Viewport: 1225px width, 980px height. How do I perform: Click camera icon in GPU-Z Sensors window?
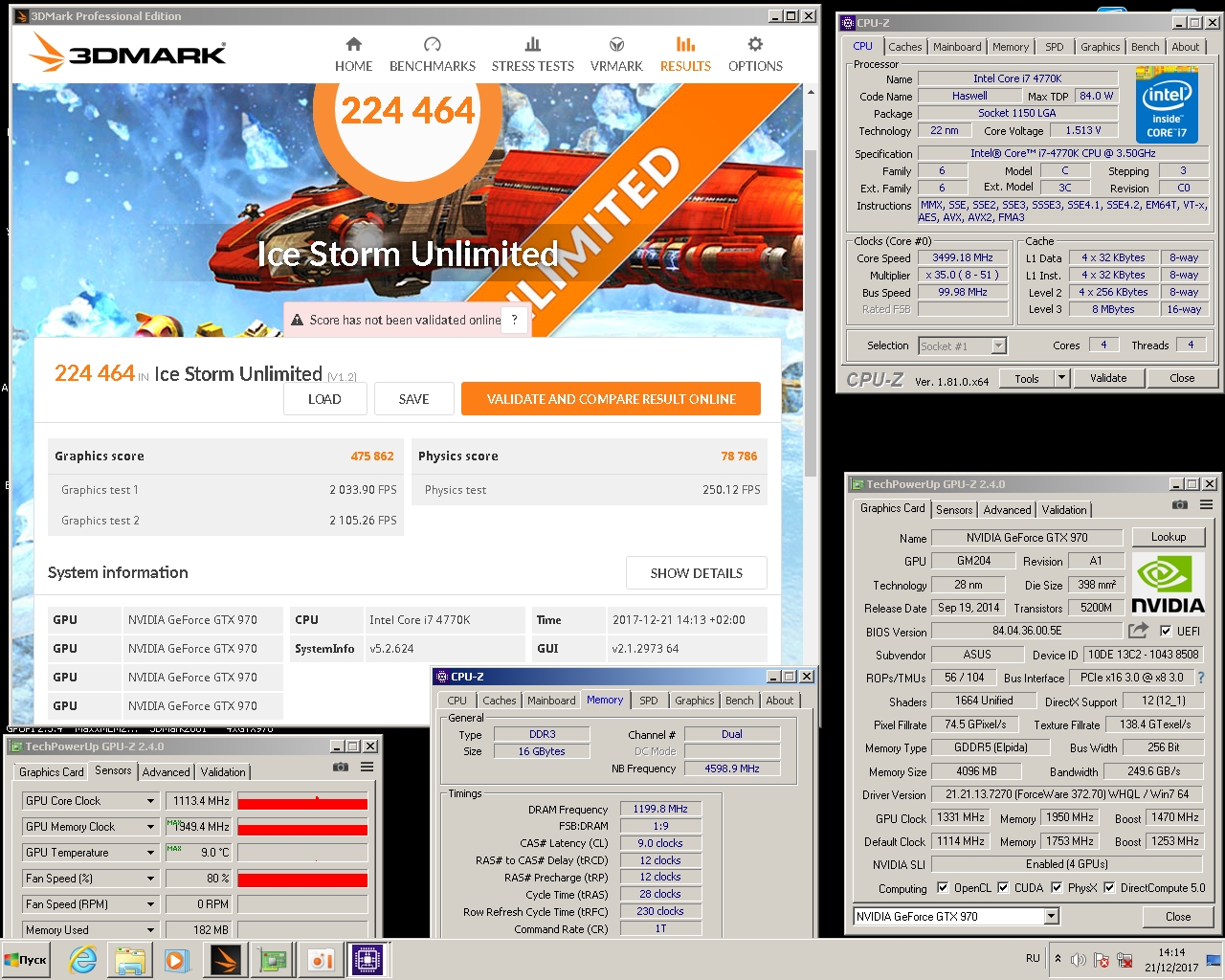[340, 767]
